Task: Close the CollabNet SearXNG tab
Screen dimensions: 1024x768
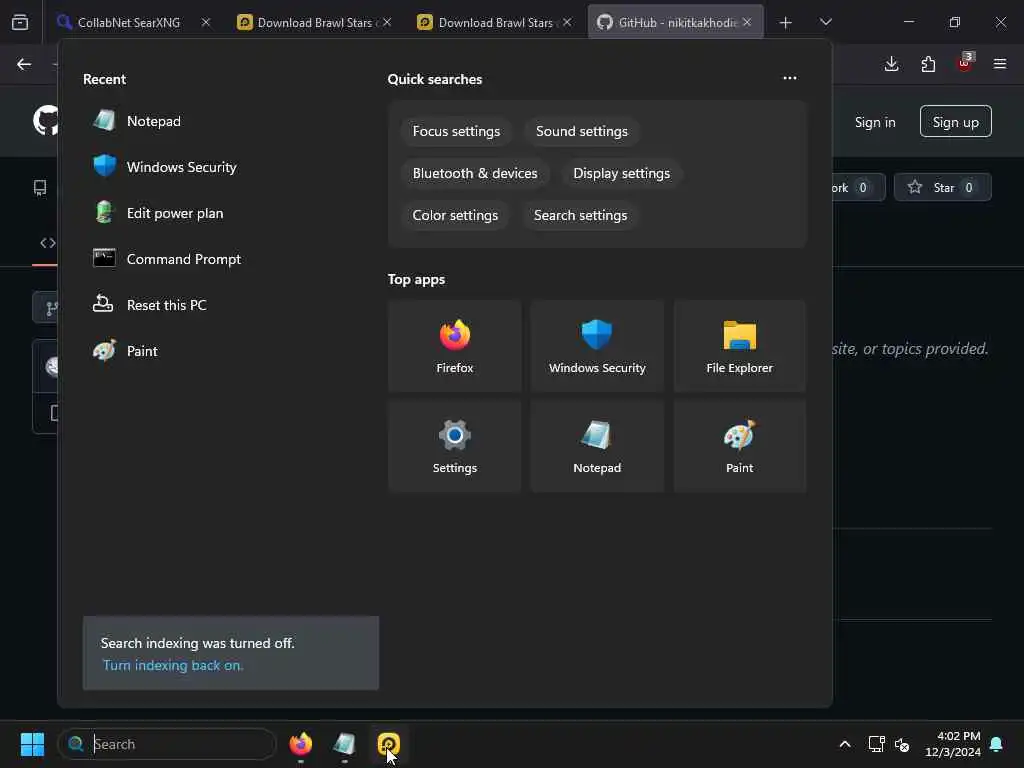Action: click(x=206, y=22)
